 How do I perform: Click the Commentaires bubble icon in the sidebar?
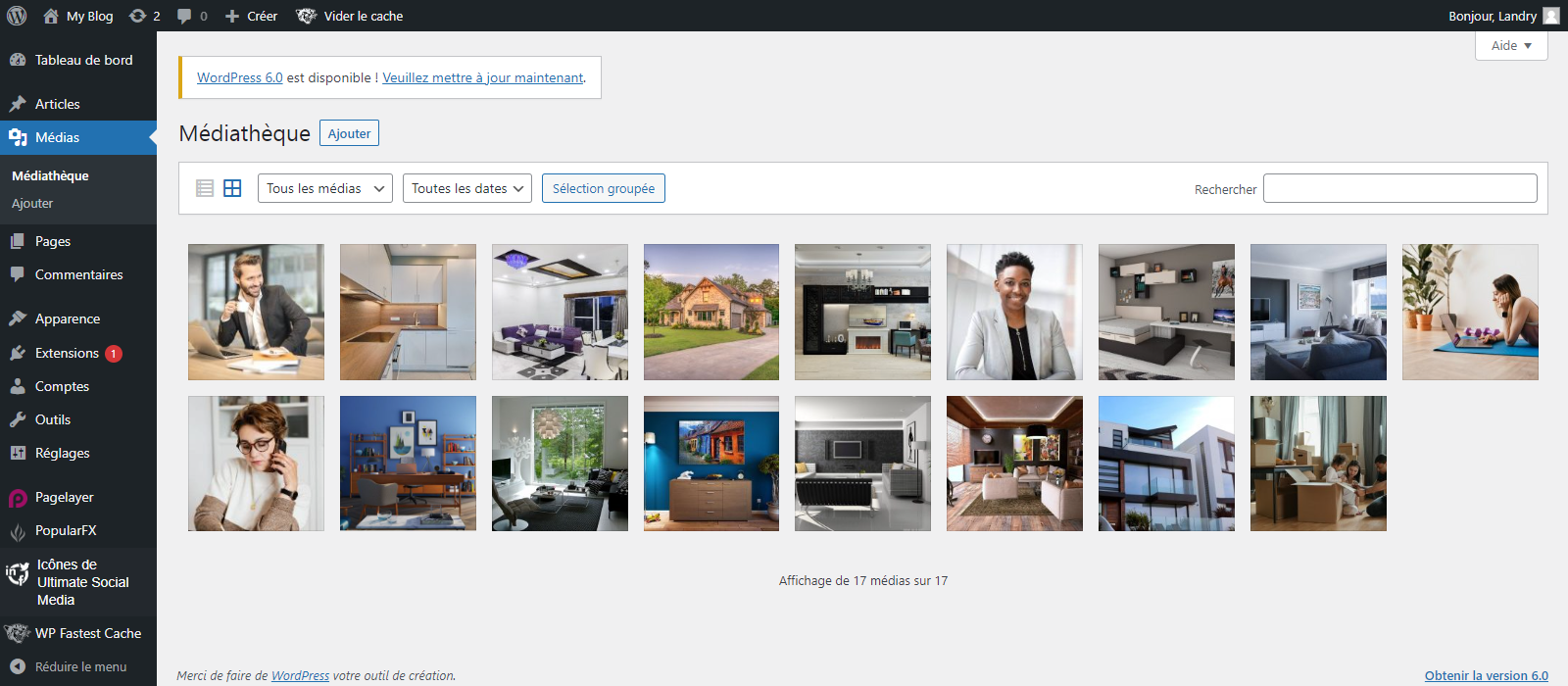18,274
